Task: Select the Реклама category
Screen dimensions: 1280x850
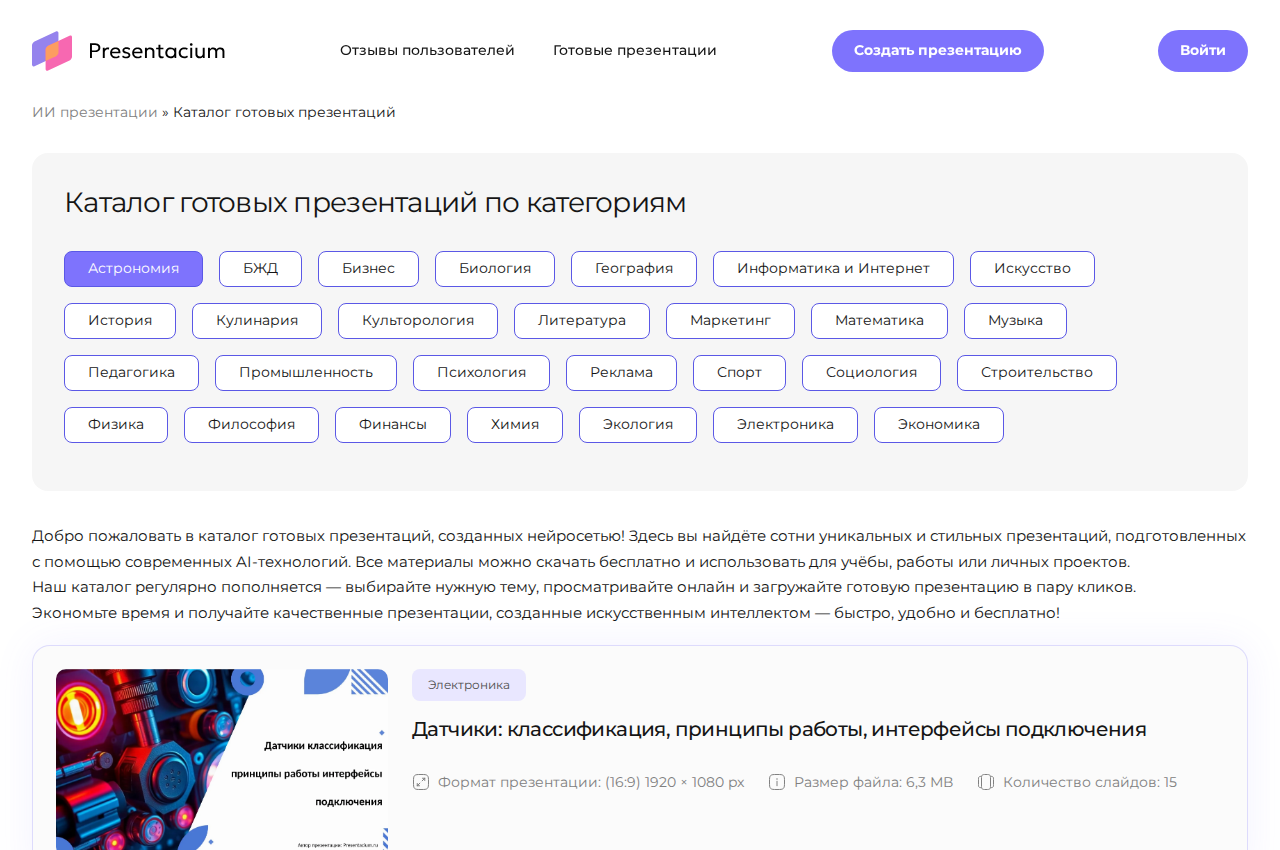Action: coord(621,373)
